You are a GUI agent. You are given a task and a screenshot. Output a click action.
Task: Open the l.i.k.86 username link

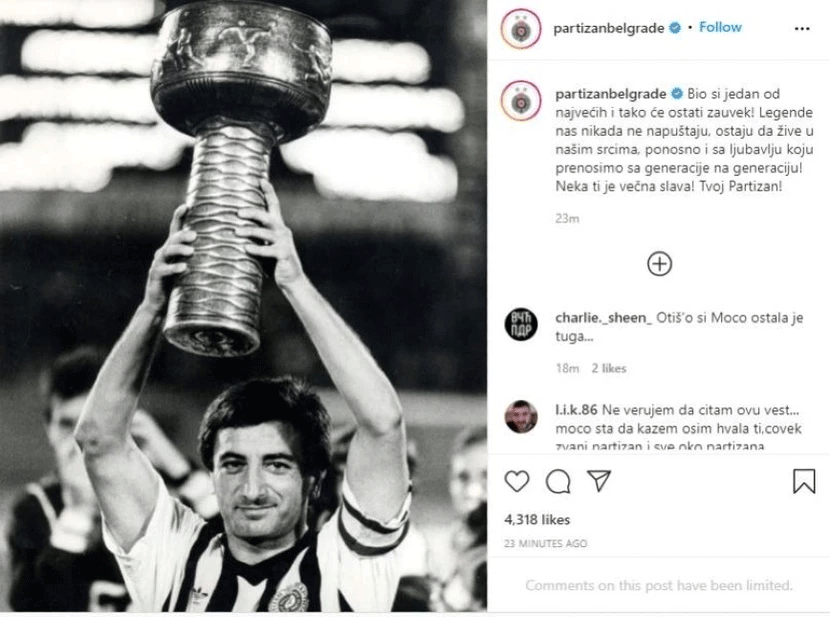coord(576,410)
